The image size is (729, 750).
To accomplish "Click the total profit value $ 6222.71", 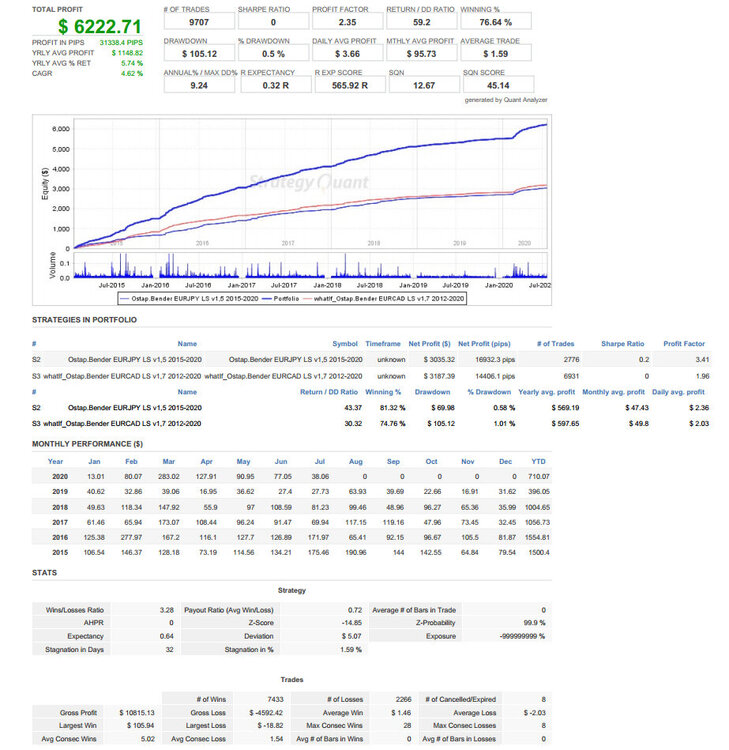I will pyautogui.click(x=99, y=26).
